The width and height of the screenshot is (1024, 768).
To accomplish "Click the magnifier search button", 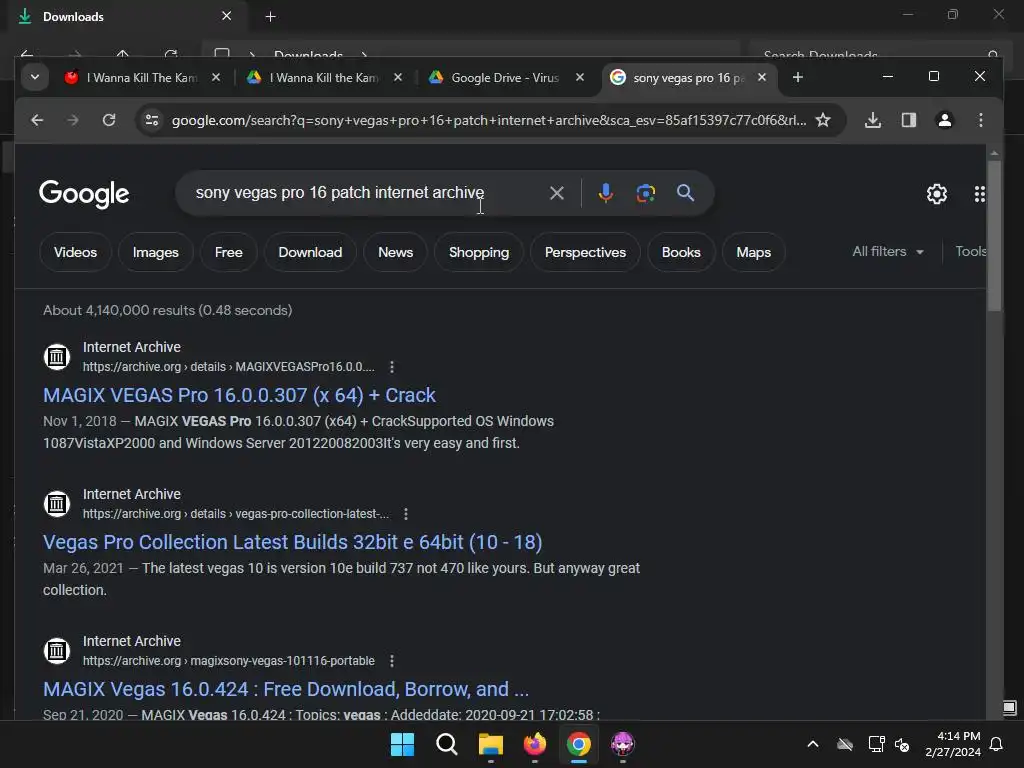I will (685, 193).
